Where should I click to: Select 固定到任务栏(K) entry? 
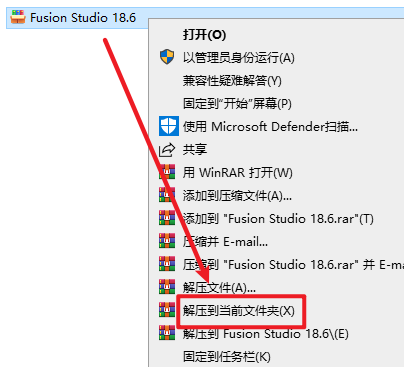pos(227,357)
